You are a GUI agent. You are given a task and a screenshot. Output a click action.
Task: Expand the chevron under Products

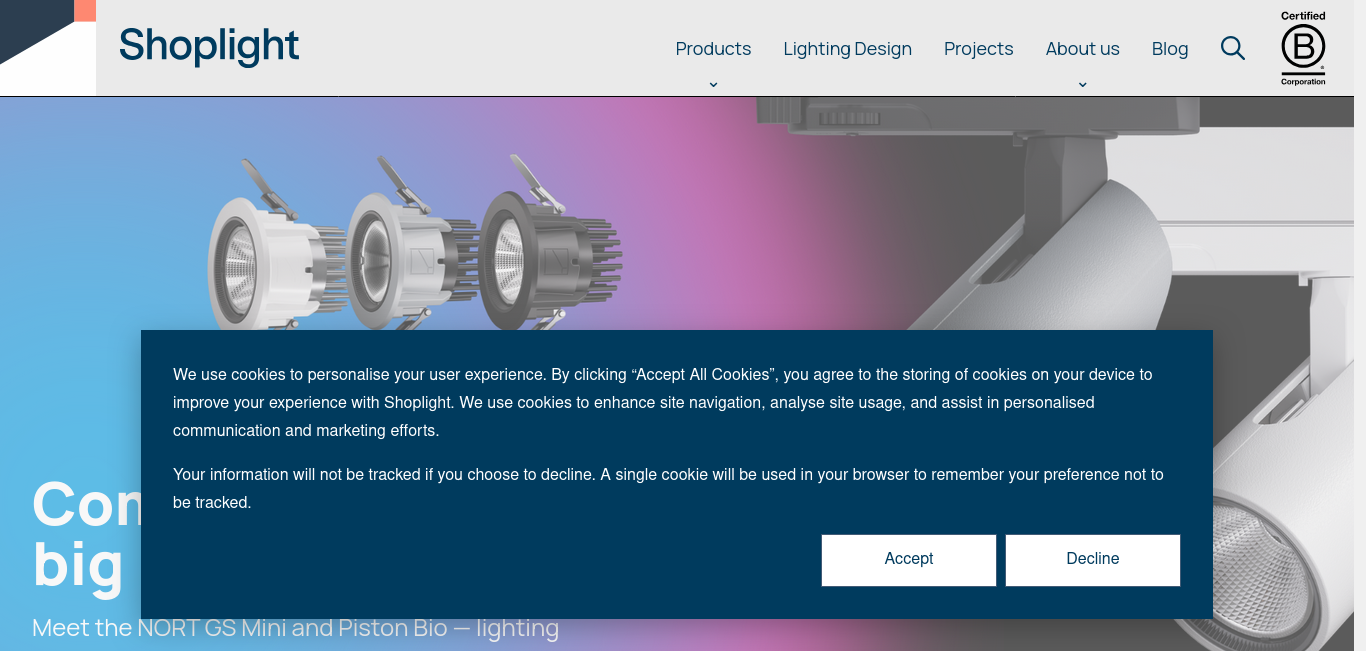[x=713, y=84]
